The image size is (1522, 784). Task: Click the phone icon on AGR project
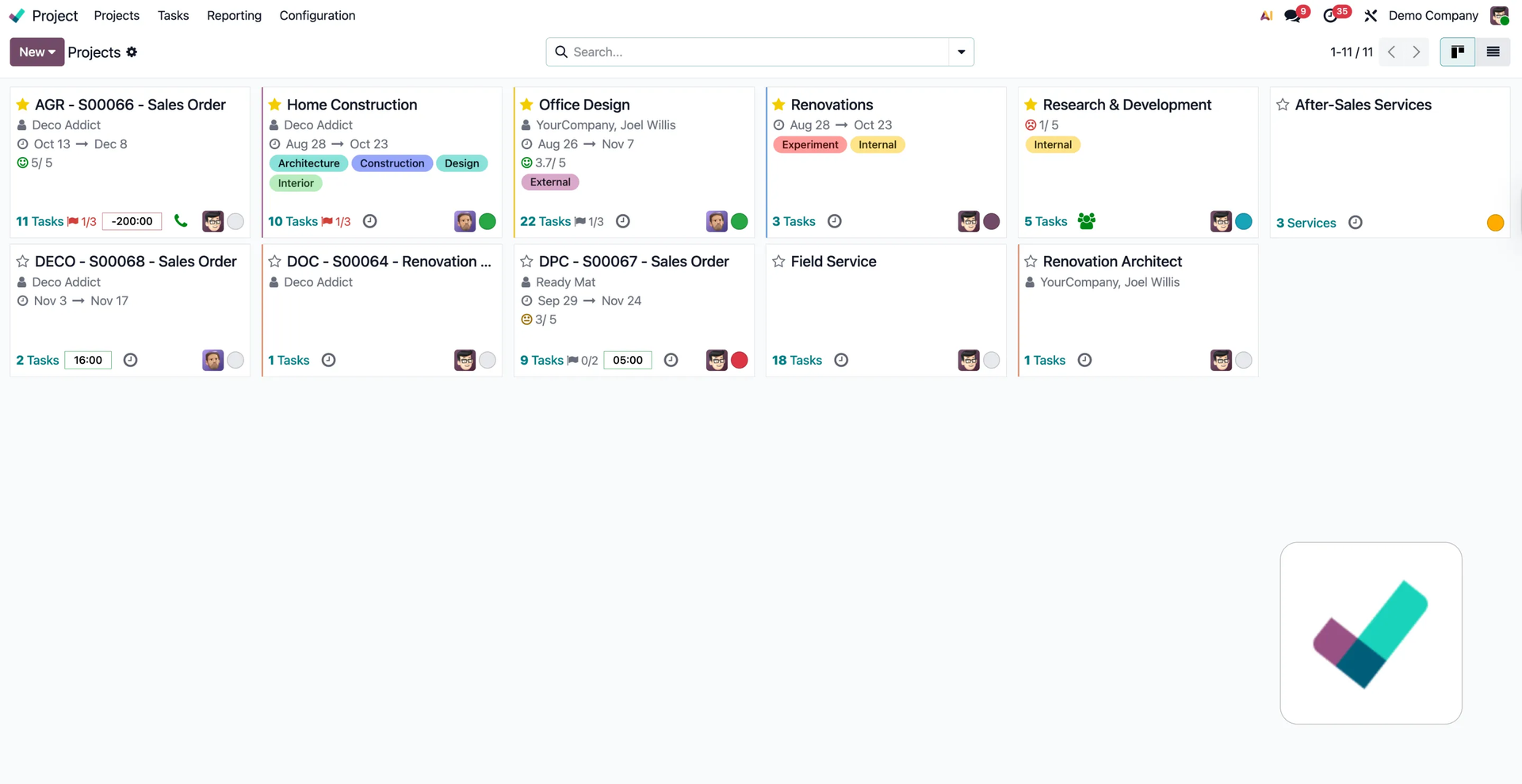pyautogui.click(x=181, y=221)
